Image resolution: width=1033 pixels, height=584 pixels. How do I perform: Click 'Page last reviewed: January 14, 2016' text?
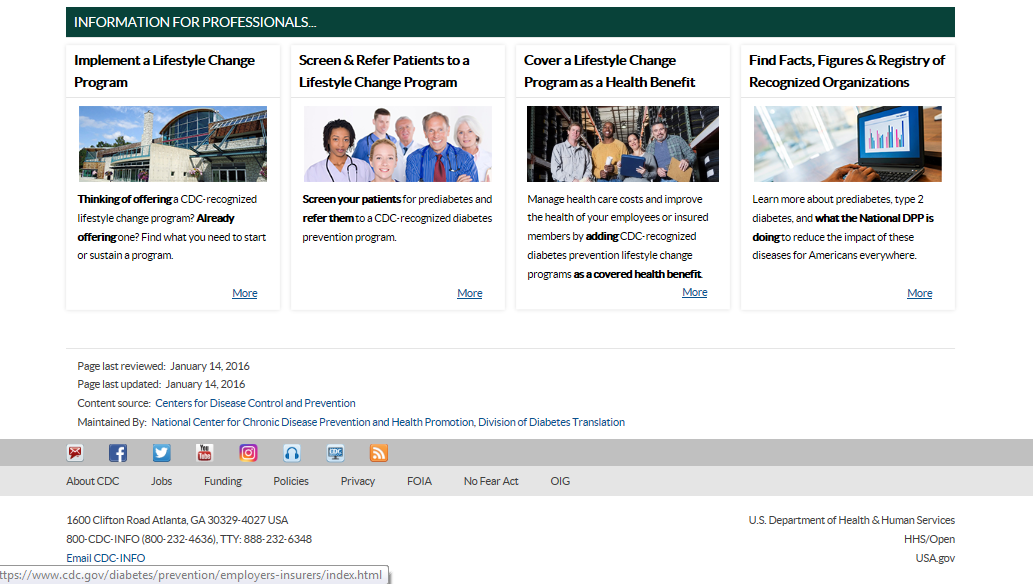(163, 366)
